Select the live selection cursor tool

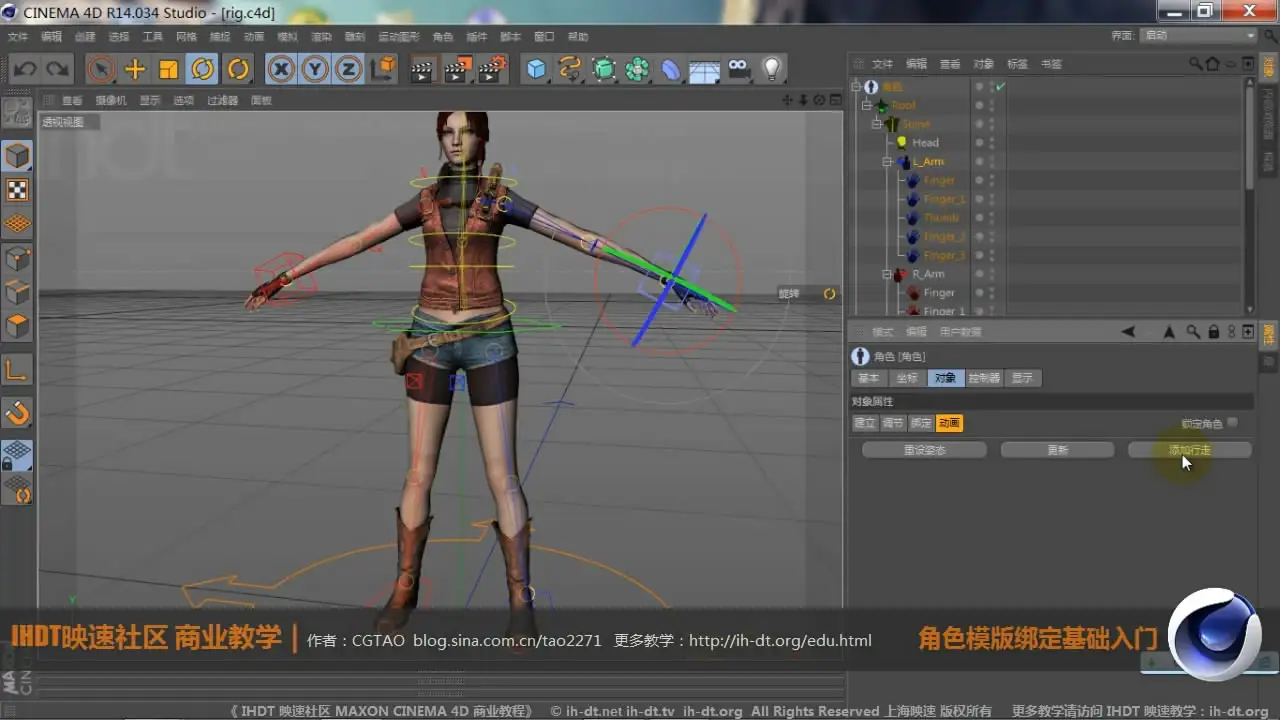pyautogui.click(x=101, y=69)
